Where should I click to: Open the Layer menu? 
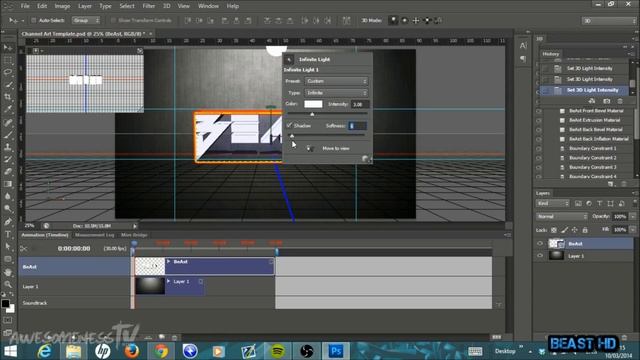(x=84, y=6)
